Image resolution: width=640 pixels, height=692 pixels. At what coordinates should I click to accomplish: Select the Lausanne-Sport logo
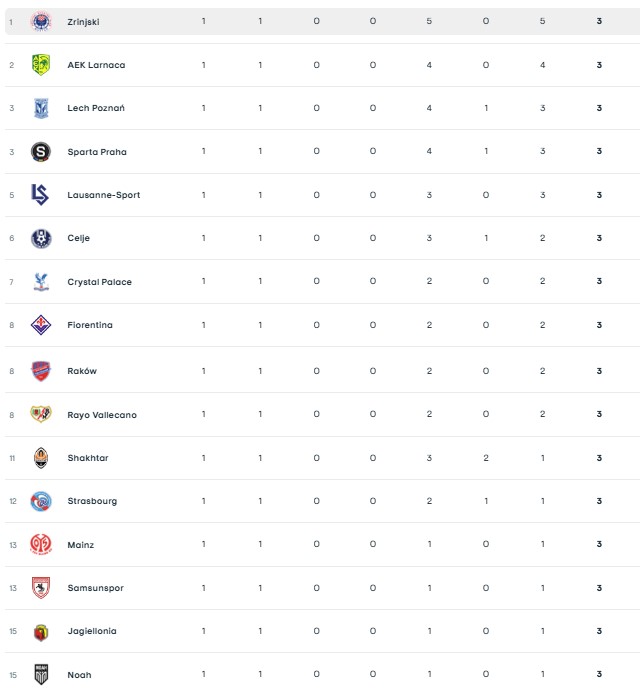pos(40,195)
